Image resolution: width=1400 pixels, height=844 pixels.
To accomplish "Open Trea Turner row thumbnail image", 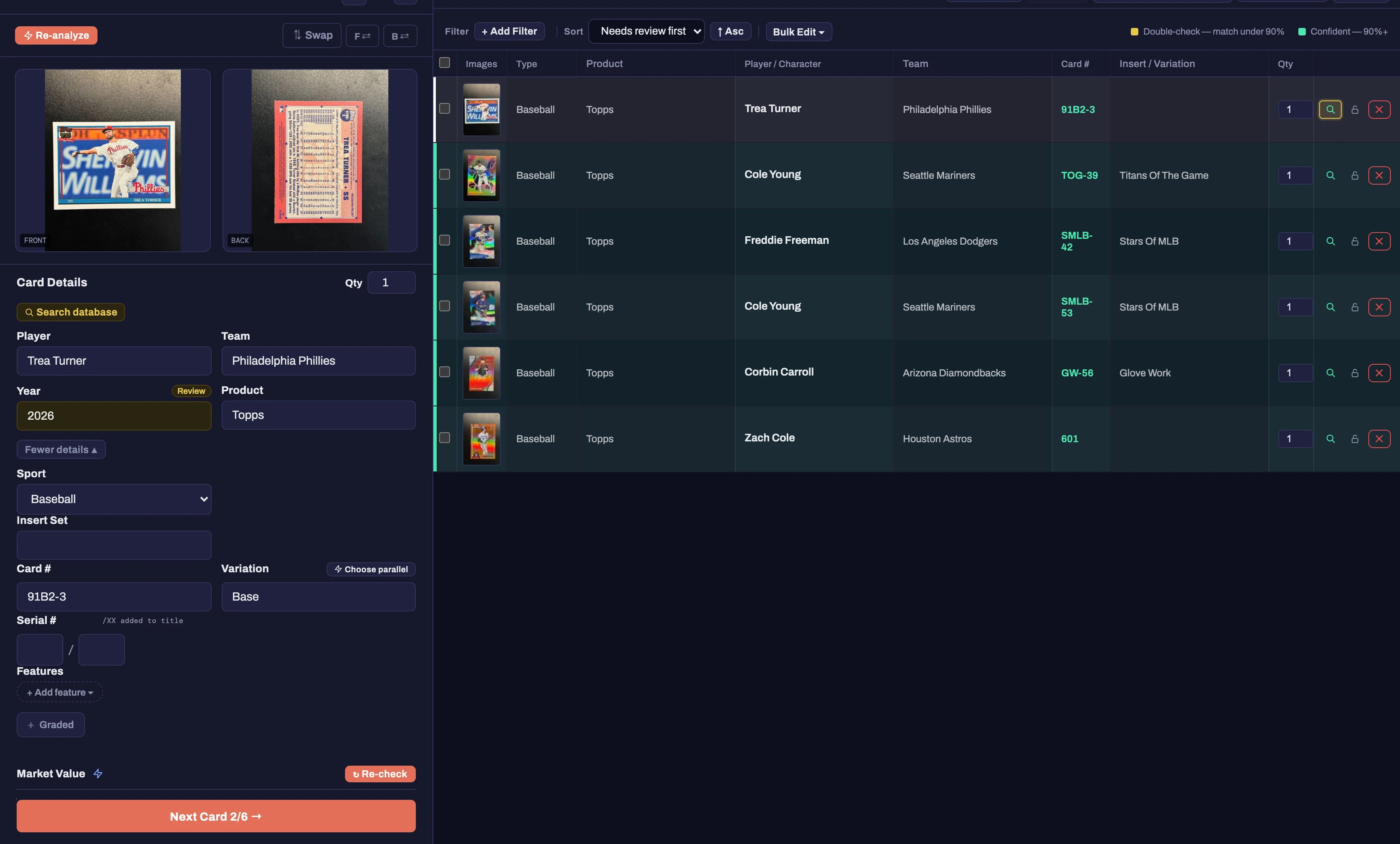I will 481,110.
